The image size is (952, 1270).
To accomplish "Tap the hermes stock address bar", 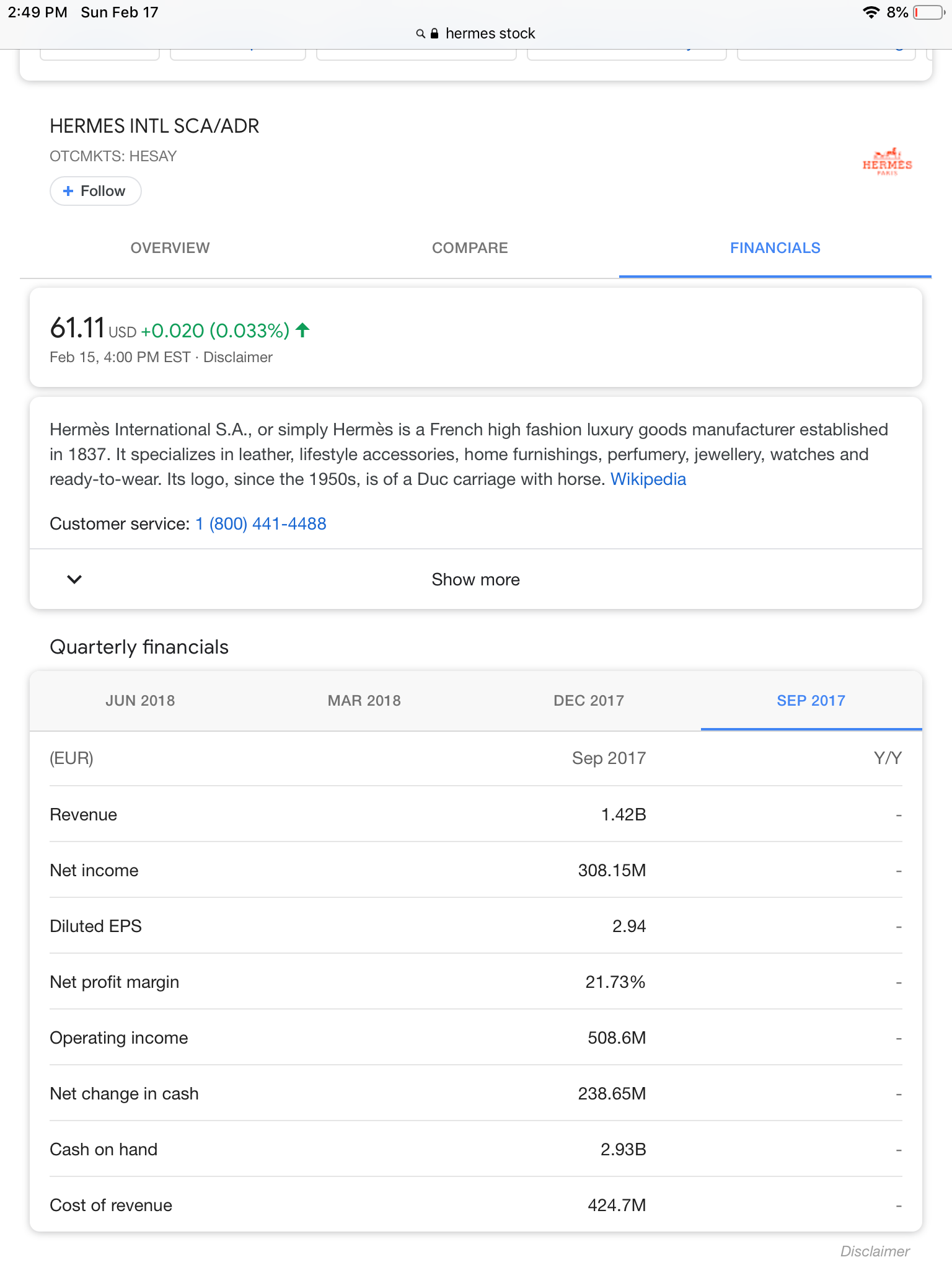I will (490, 33).
